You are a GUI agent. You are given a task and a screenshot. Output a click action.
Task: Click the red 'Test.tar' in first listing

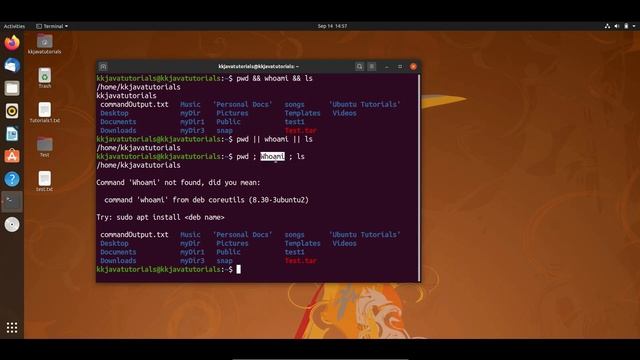coord(300,131)
